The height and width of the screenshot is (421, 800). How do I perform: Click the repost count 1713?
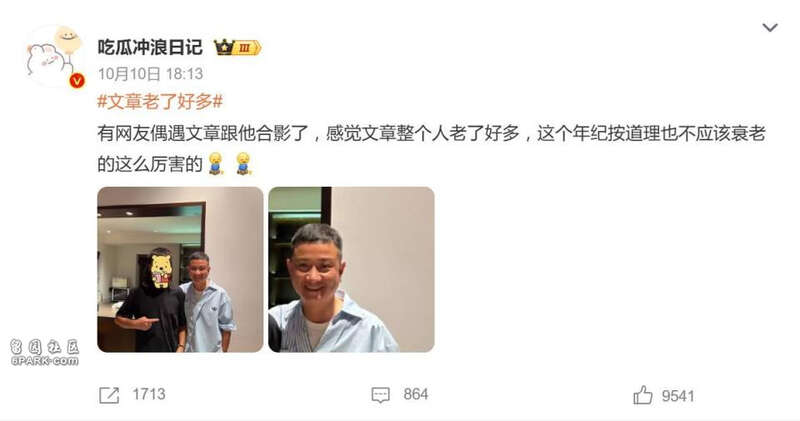coord(149,394)
